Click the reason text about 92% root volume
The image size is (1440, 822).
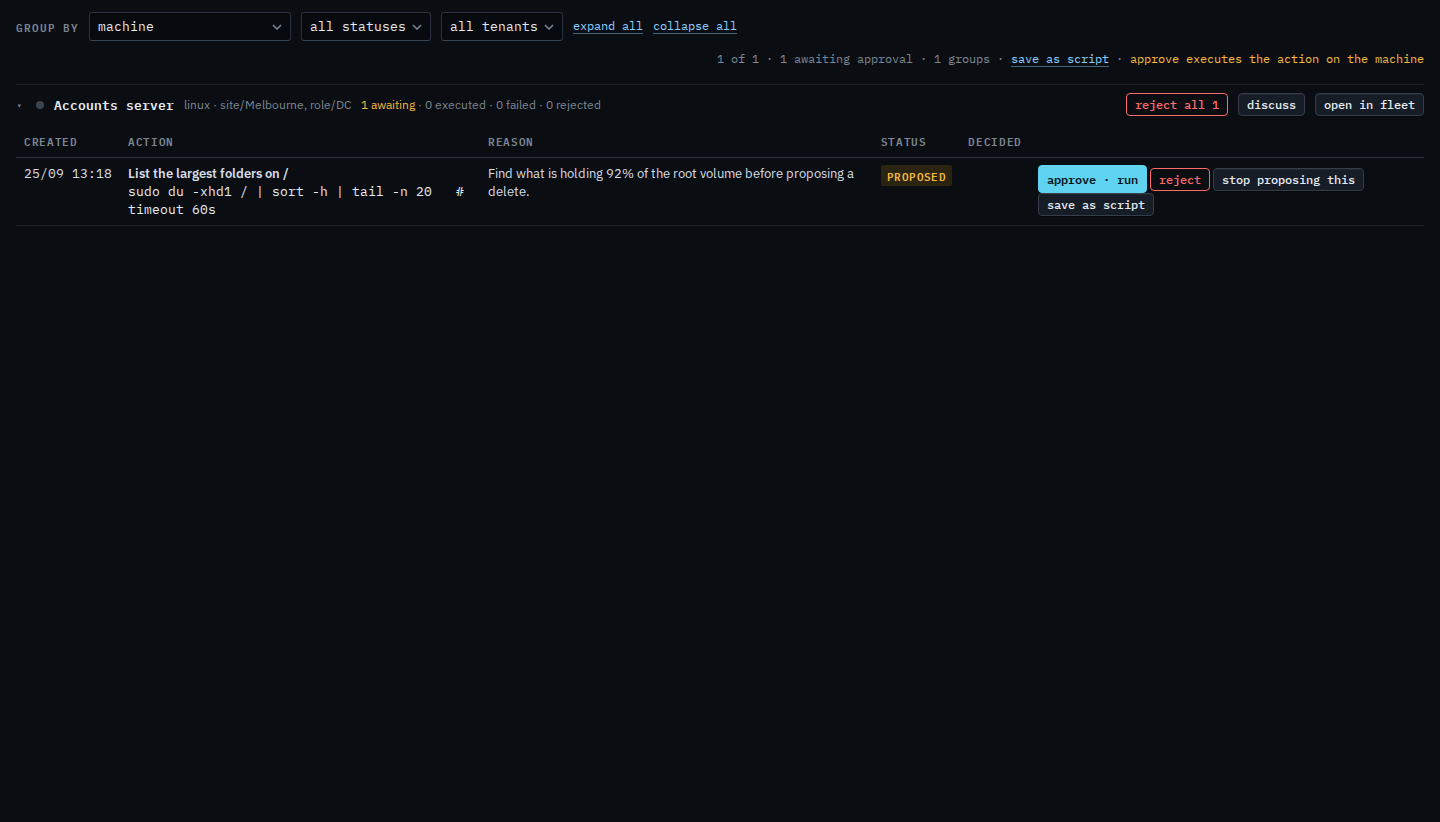pyautogui.click(x=671, y=183)
